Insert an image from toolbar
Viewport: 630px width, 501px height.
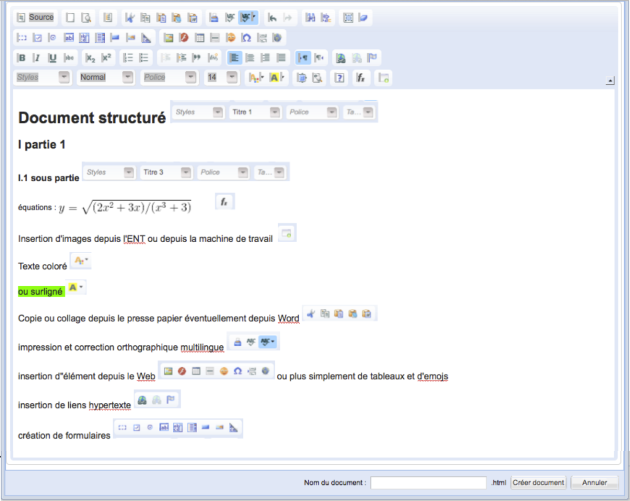(x=168, y=38)
